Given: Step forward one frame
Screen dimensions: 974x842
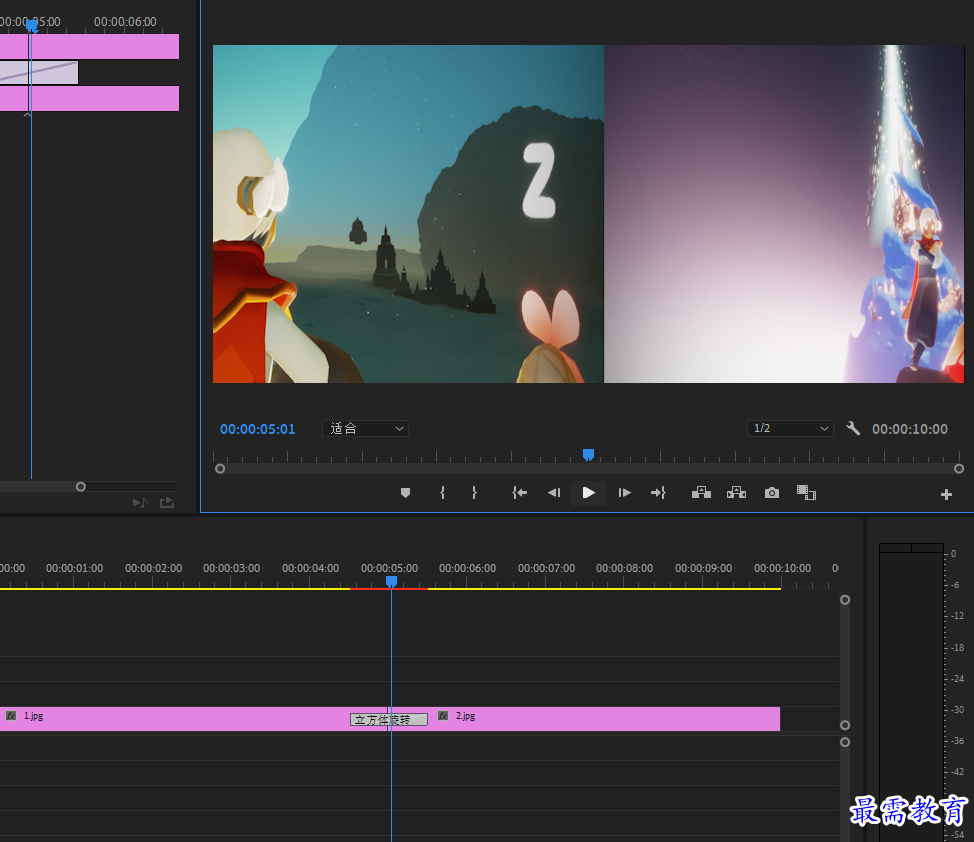Looking at the screenshot, I should 624,493.
